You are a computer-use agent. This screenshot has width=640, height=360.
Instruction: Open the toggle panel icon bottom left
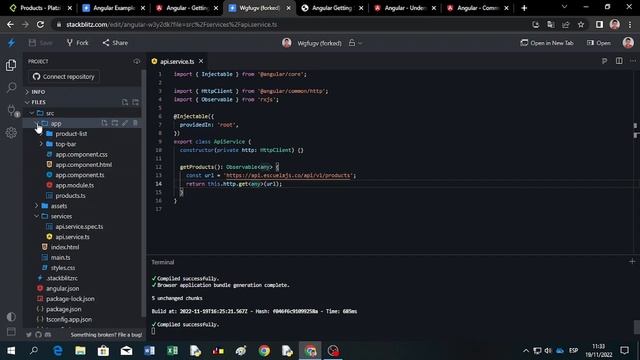pyautogui.click(x=11, y=331)
